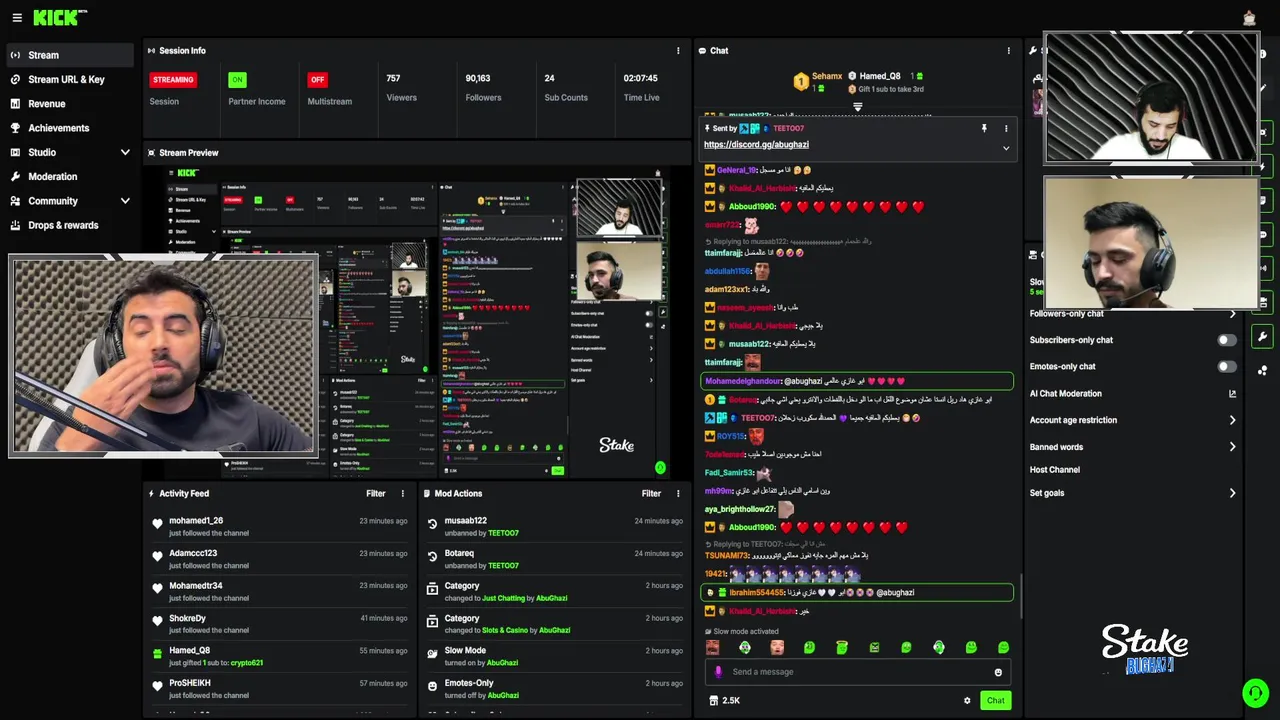Open the hamburger navigation menu
This screenshot has width=1280, height=720.
point(16,18)
